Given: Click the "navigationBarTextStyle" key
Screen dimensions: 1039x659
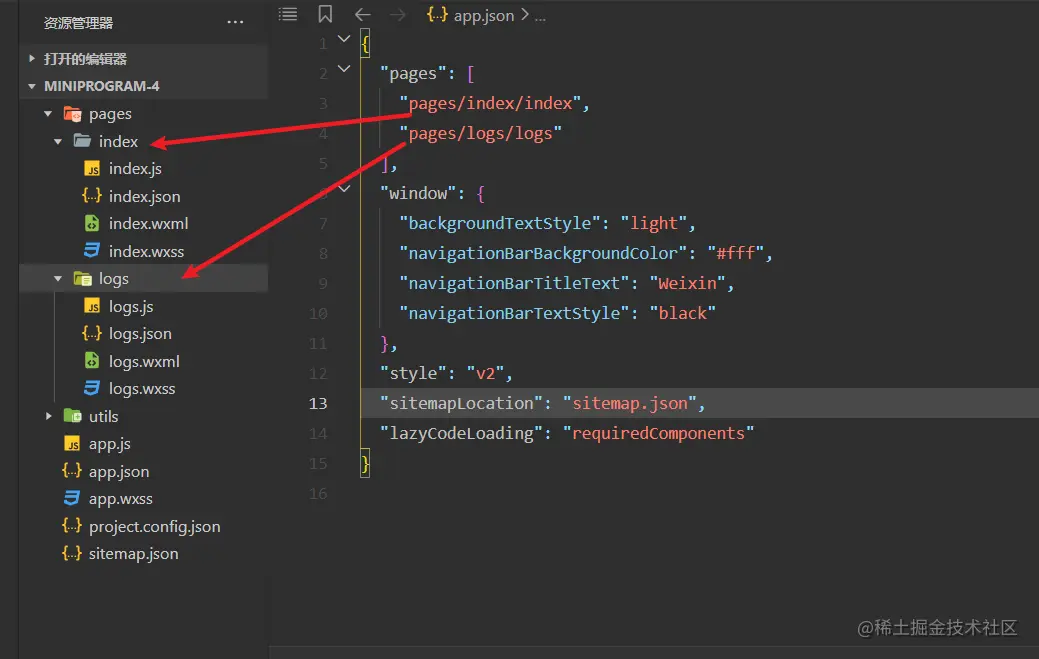Looking at the screenshot, I should [x=514, y=313].
